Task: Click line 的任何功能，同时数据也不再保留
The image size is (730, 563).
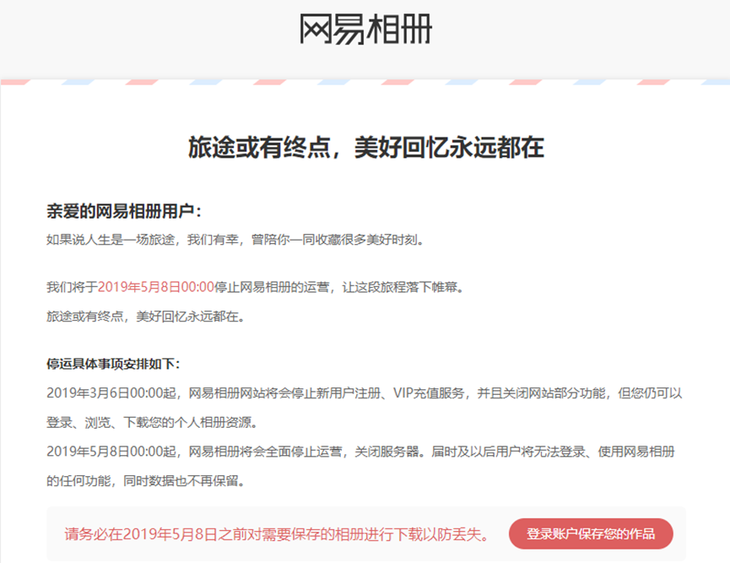Action: pos(146,481)
